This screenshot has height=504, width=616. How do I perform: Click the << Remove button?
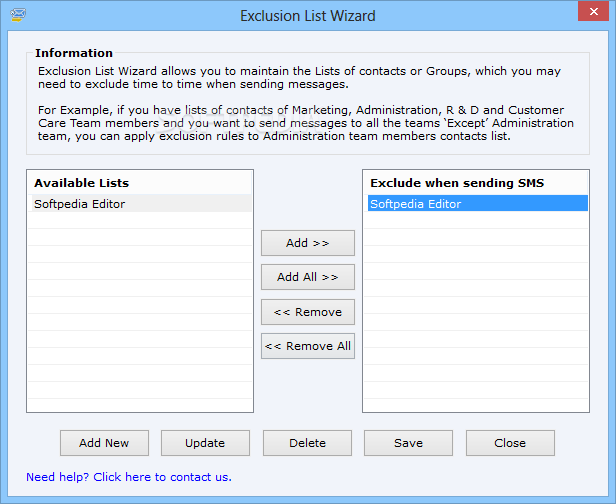point(308,312)
